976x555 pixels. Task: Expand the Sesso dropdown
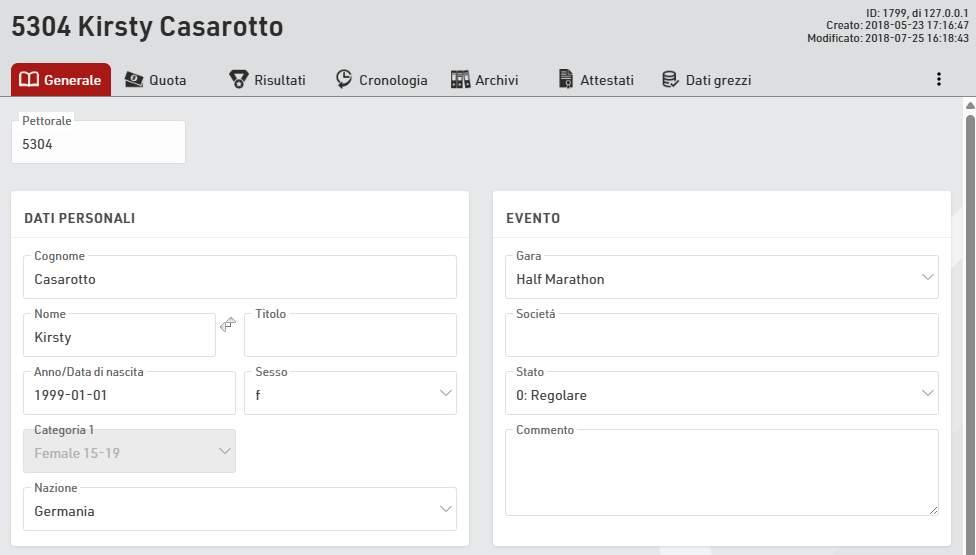coord(445,394)
